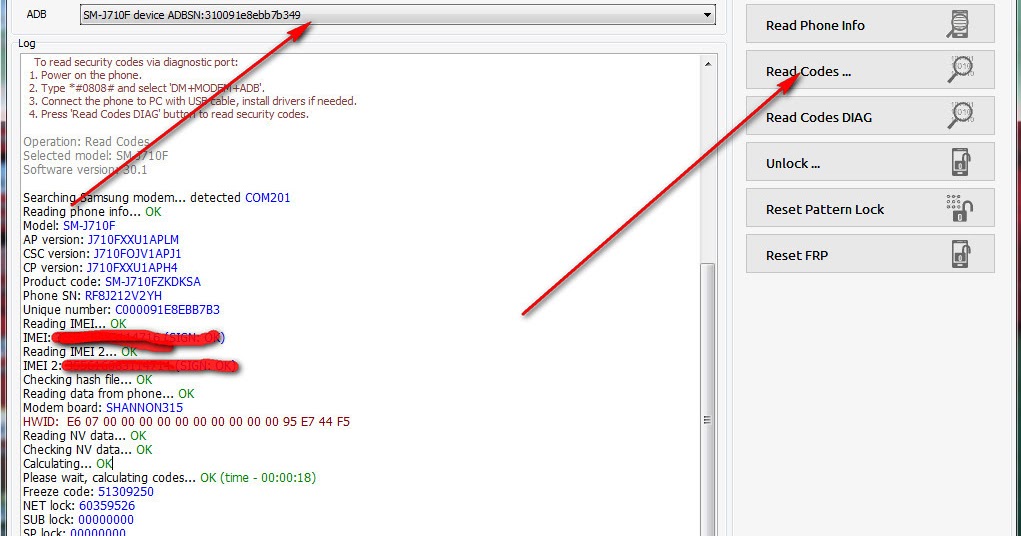Click the 'Calculating... OK' log line

(68, 464)
